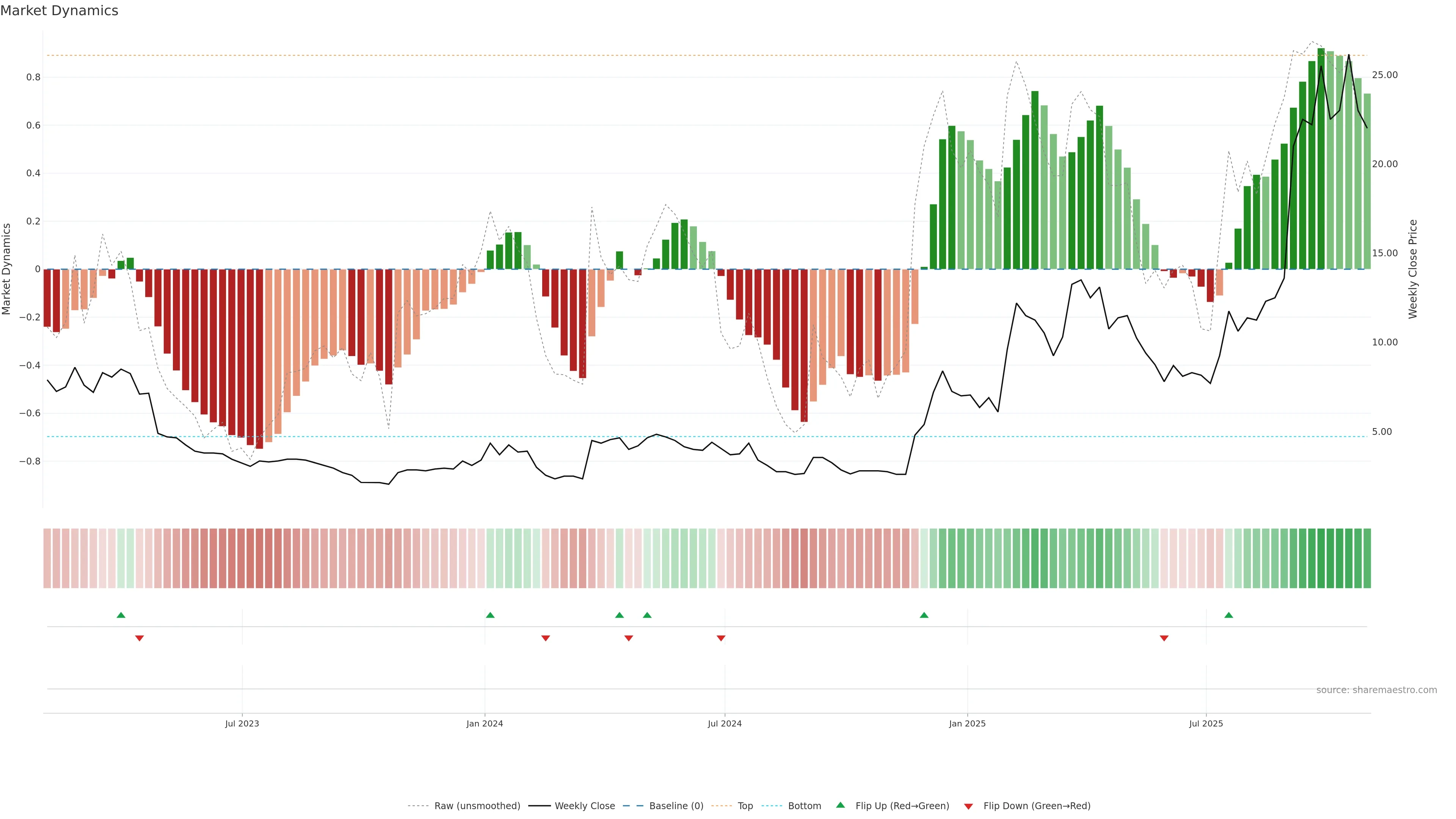This screenshot has height=819, width=1456.
Task: Click the Weekly Close Price axis title
Action: point(1412,269)
